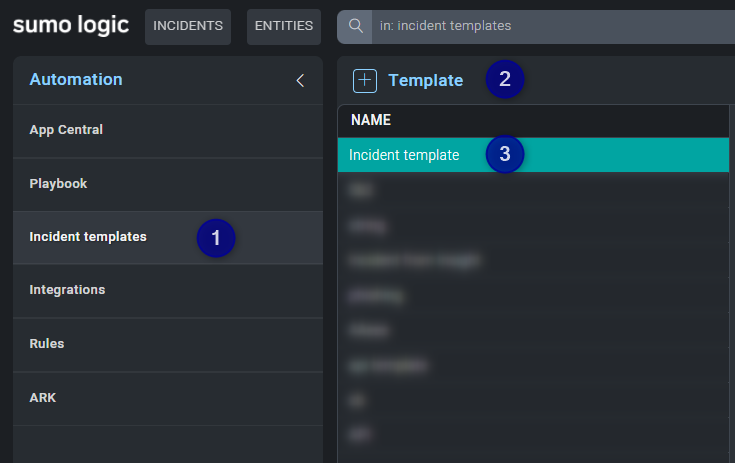Select the highlighted Incident template row

click(404, 155)
